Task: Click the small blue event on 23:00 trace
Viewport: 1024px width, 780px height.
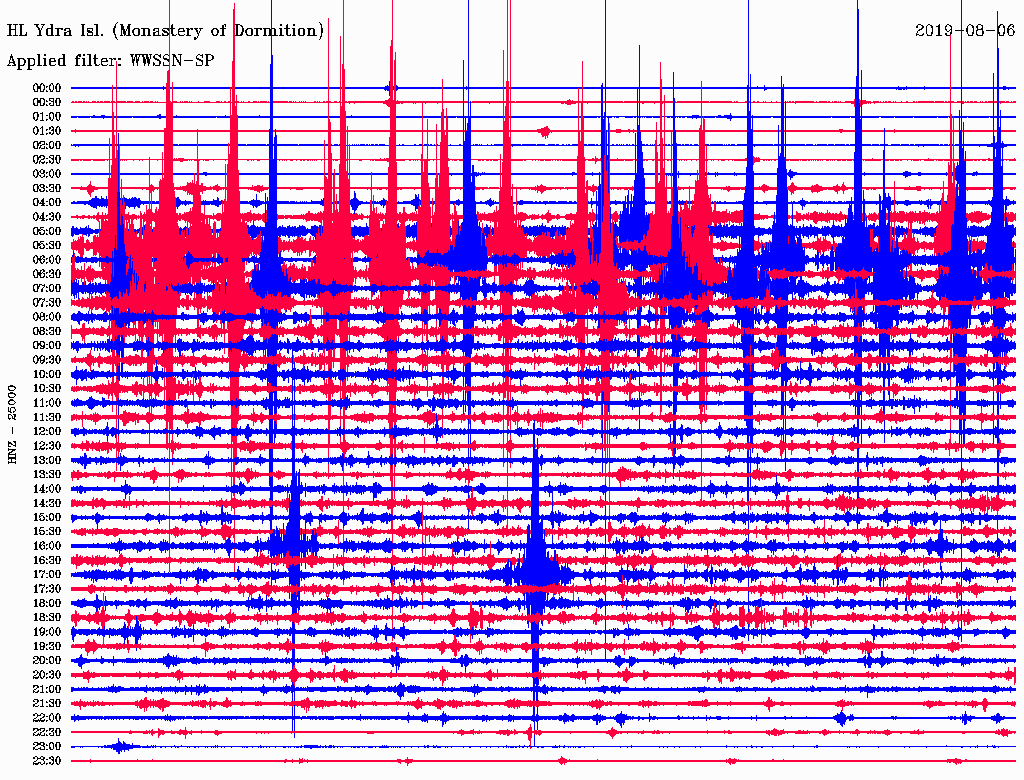Action: (120, 746)
